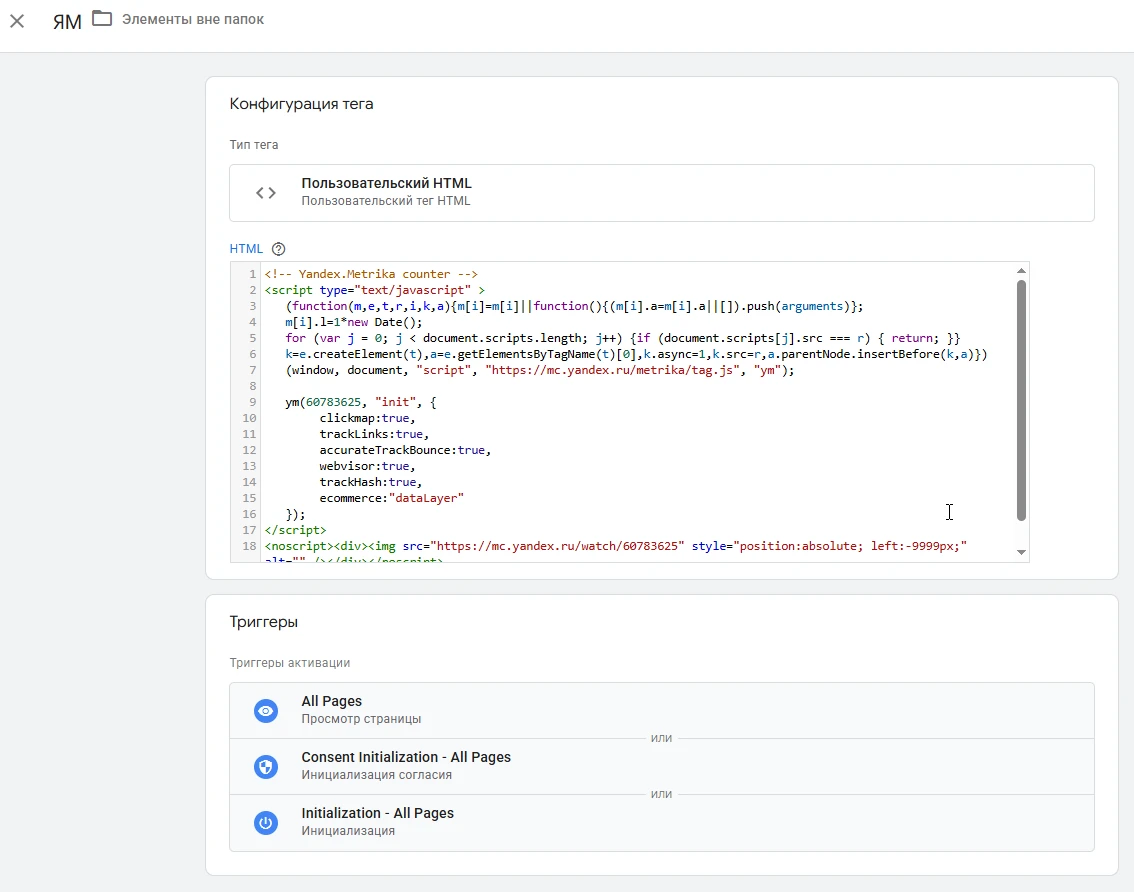Open Consent Initialization - All Pages trigger

coord(662,766)
